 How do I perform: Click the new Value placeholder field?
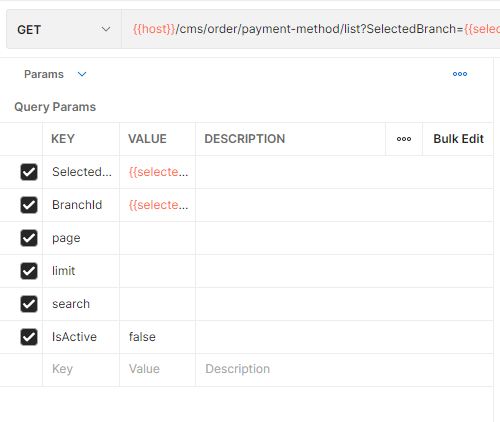157,369
